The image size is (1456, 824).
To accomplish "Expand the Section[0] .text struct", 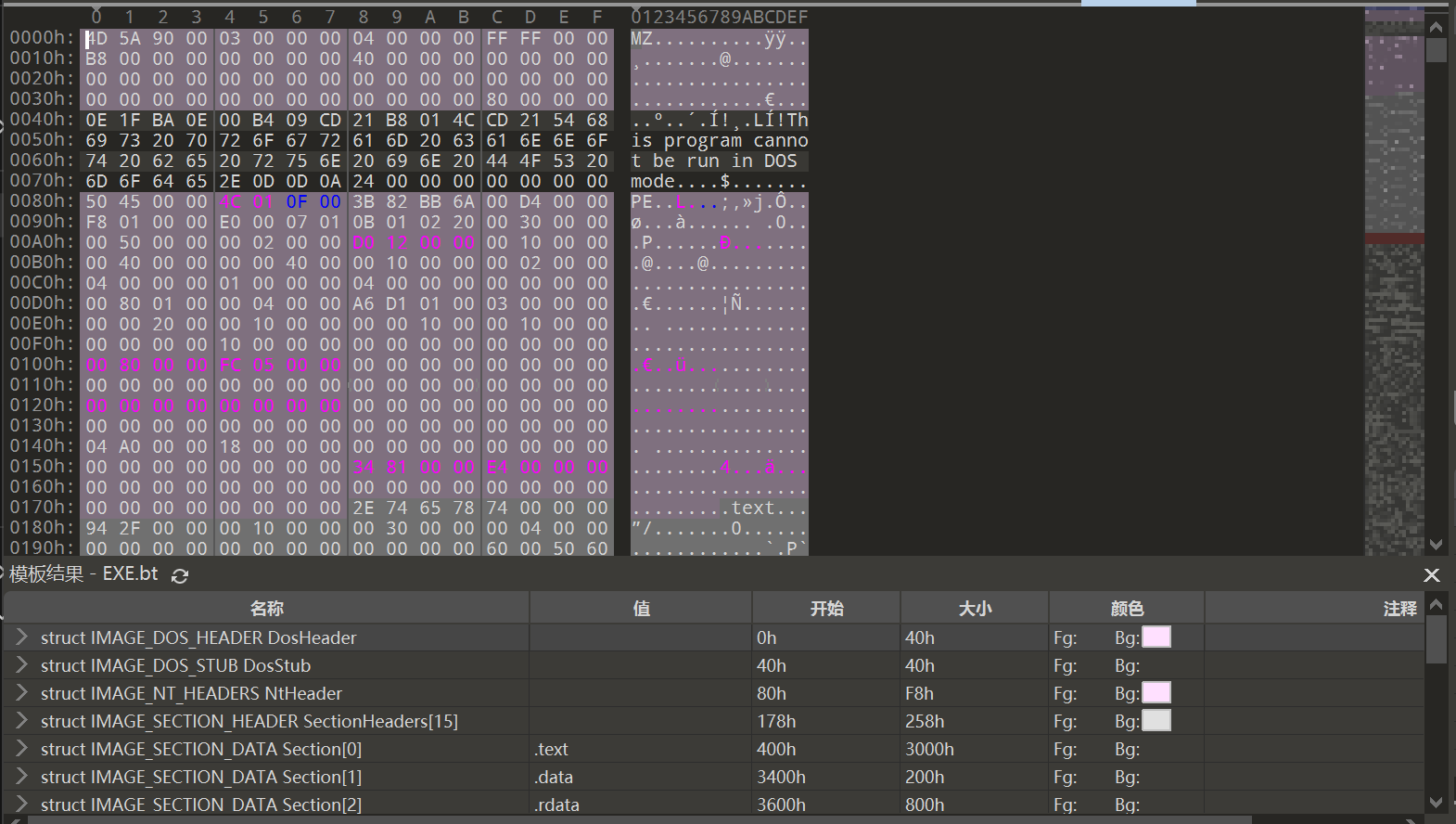I will tap(21, 749).
